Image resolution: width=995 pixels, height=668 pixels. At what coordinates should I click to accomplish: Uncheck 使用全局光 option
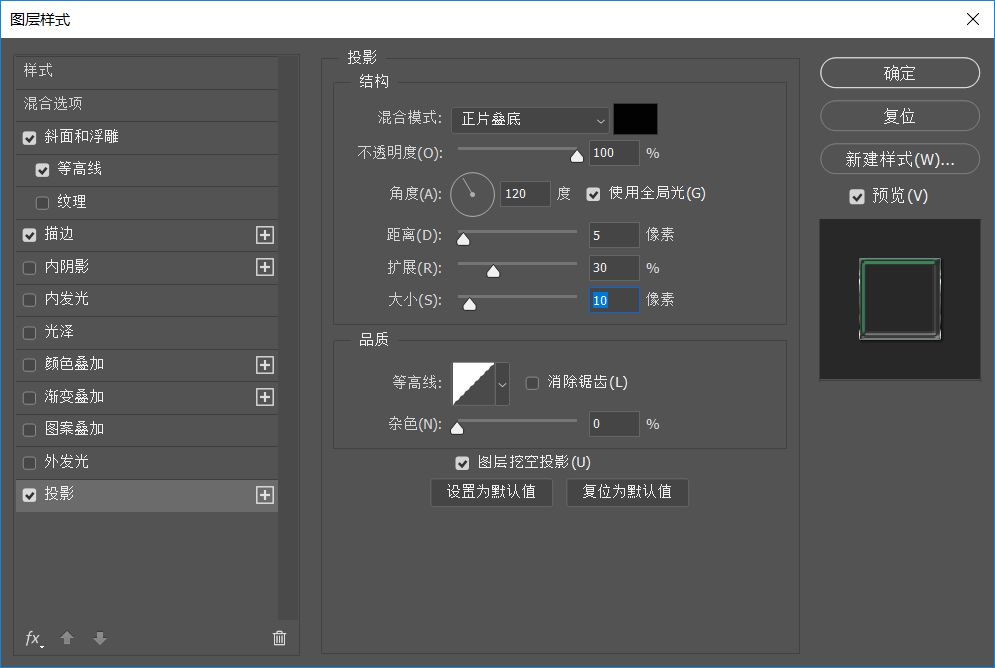coord(594,194)
